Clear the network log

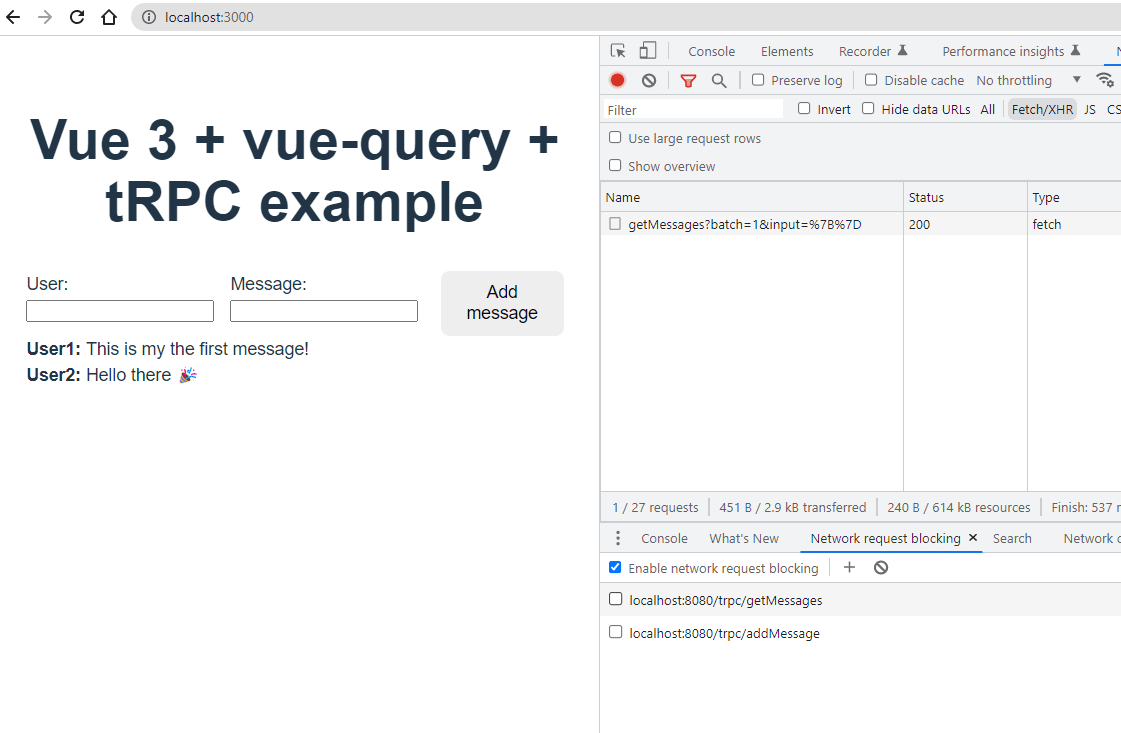coord(649,80)
